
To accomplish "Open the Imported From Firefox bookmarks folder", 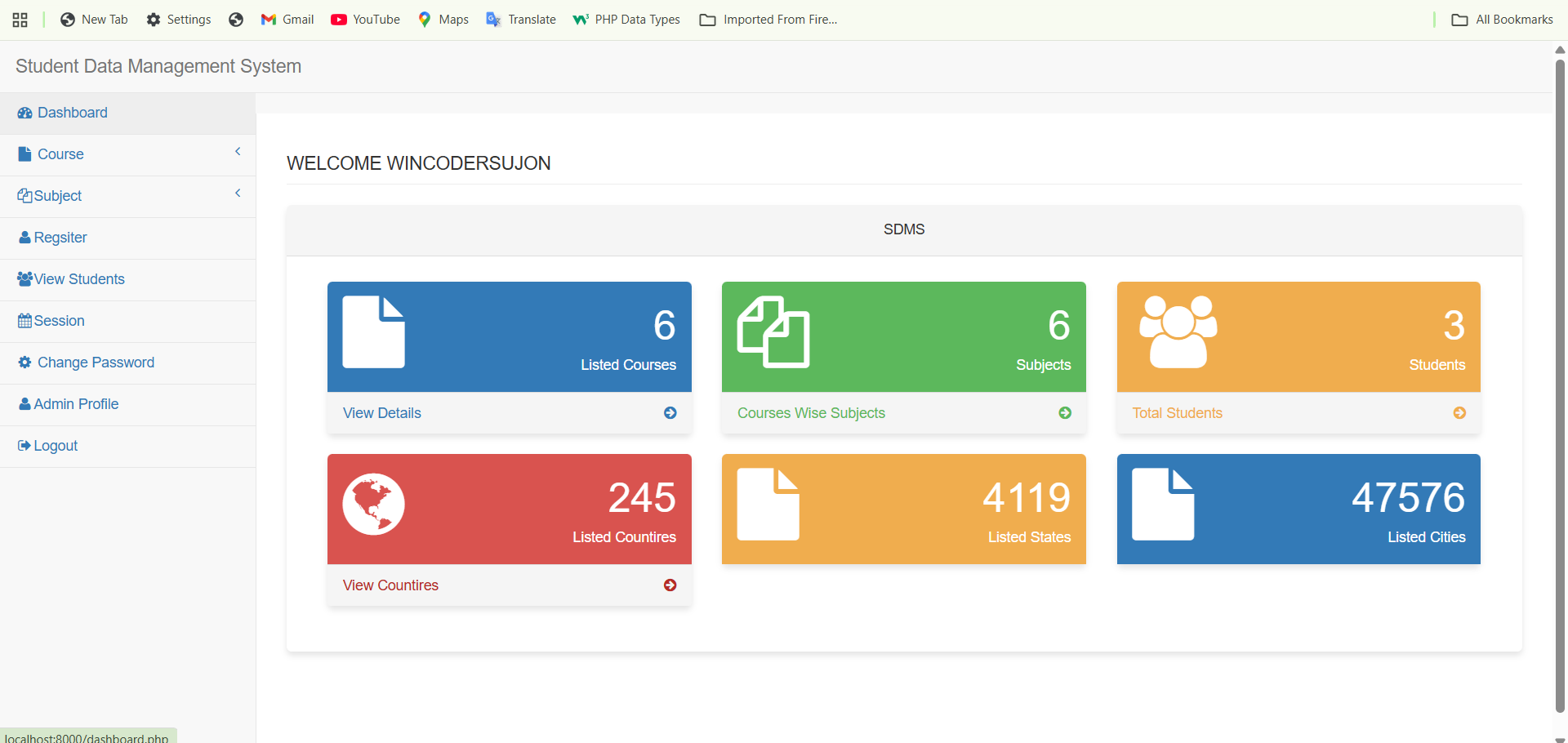I will pyautogui.click(x=768, y=20).
